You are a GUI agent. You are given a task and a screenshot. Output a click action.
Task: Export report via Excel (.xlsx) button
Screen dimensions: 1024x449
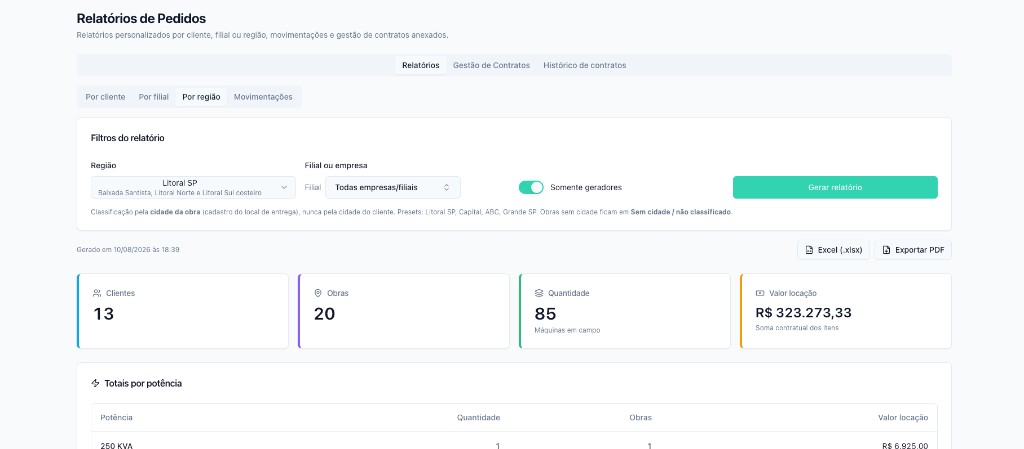point(833,250)
